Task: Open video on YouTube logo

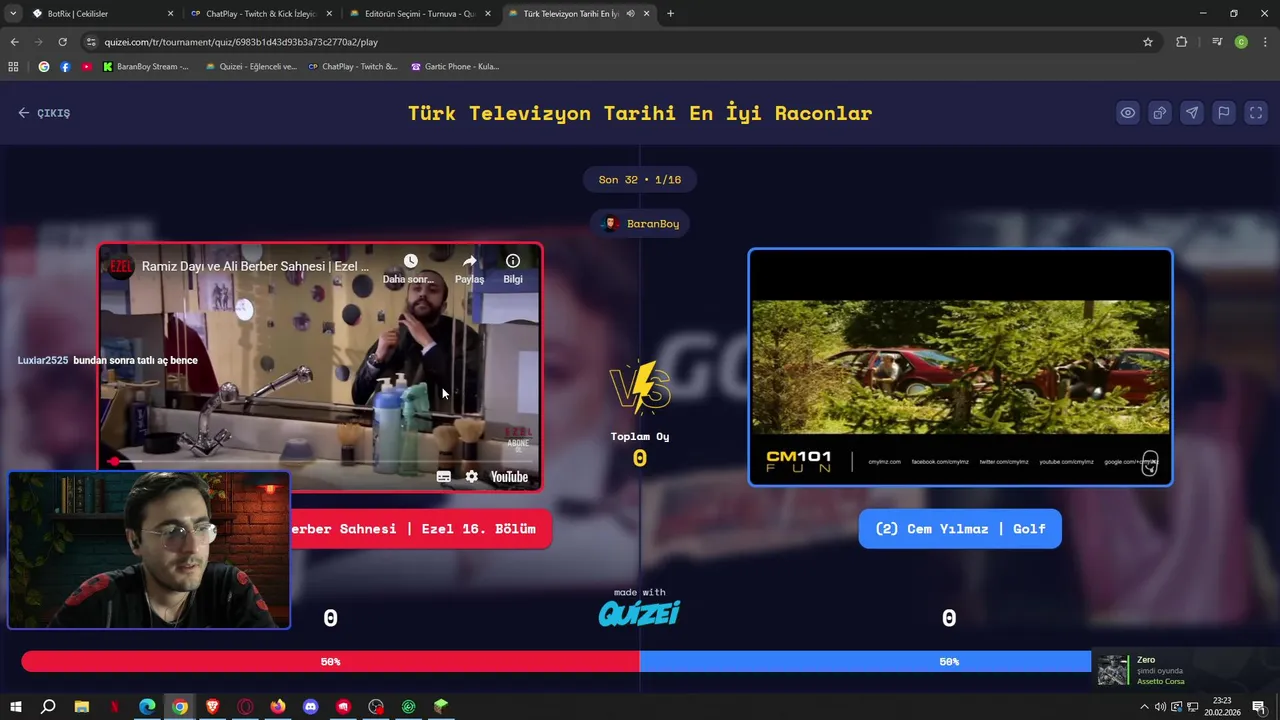Action: 509,477
